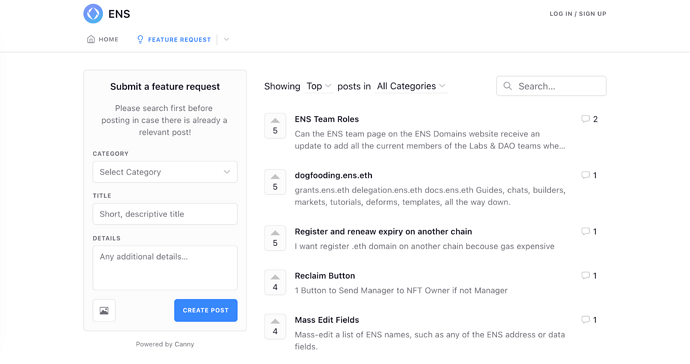Open the Reclaim Button post title

[325, 276]
